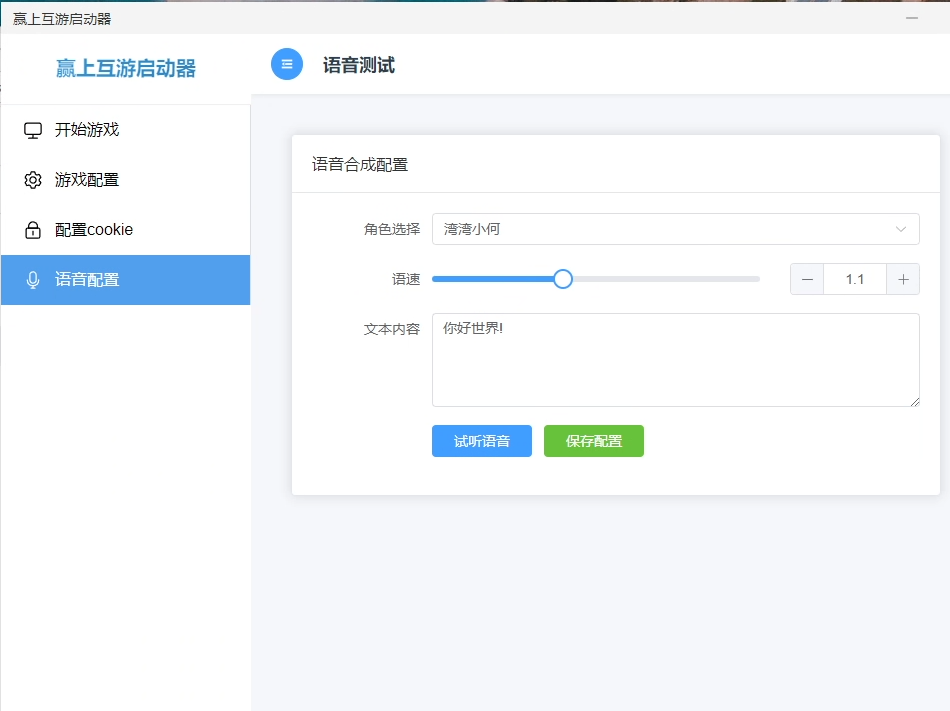Toggle the sidebar with the blue hamburger icon
Image resolution: width=950 pixels, height=711 pixels.
pyautogui.click(x=287, y=64)
